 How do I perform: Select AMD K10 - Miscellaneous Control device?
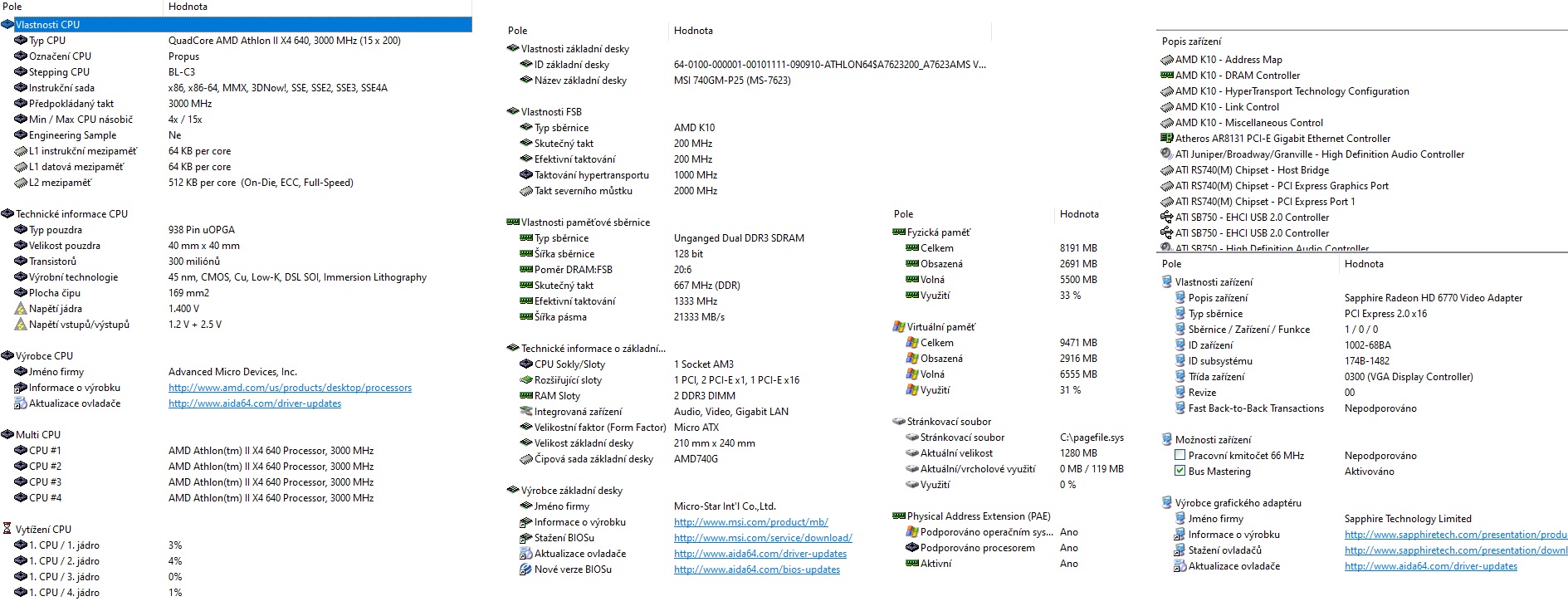pyautogui.click(x=1249, y=123)
